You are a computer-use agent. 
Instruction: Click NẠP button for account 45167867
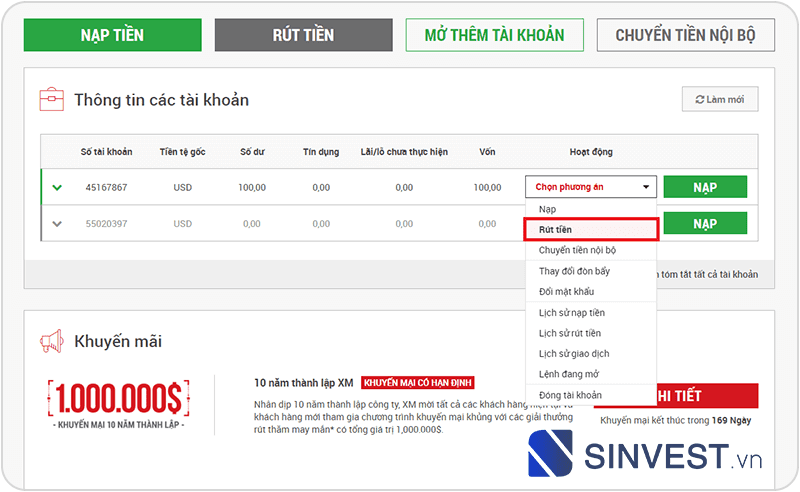[x=705, y=187]
